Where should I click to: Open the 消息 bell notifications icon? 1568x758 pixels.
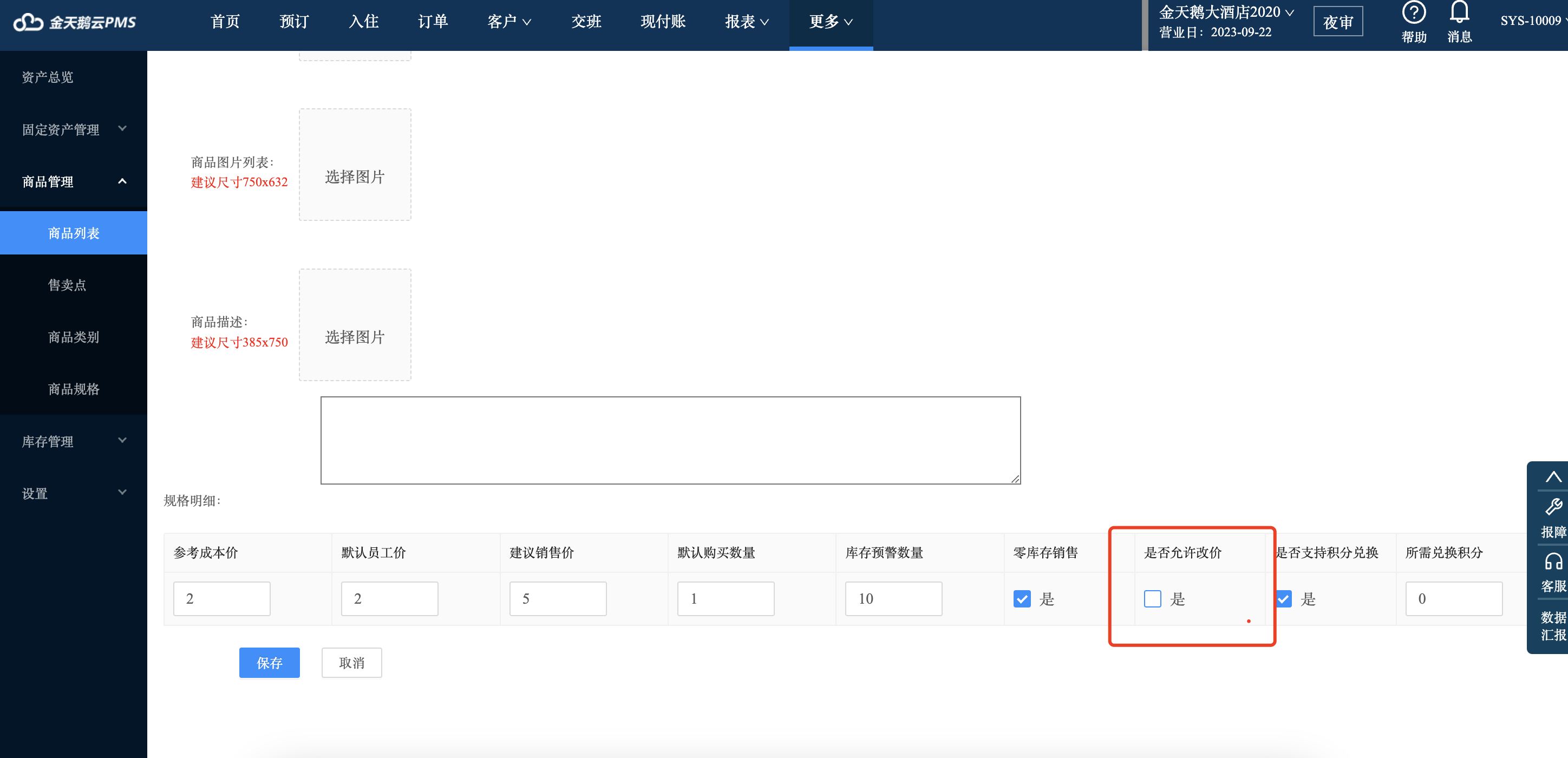coord(1459,12)
